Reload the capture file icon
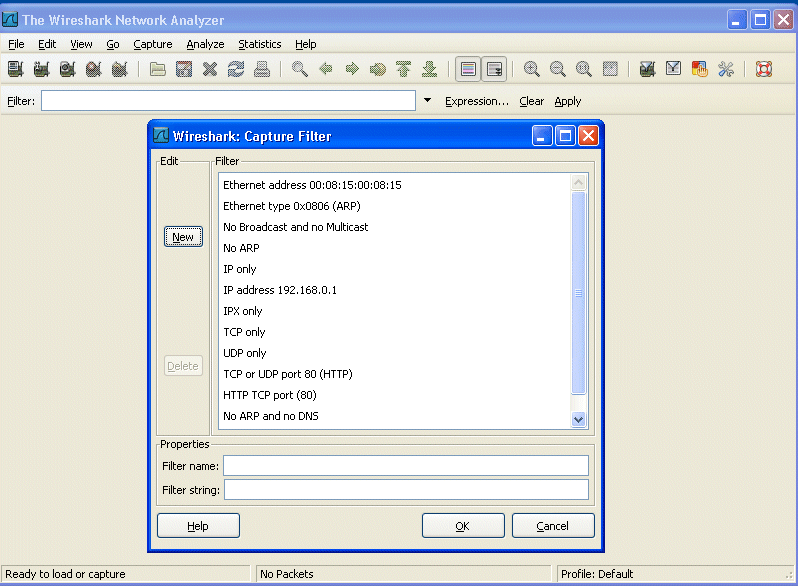The width and height of the screenshot is (798, 586). [x=236, y=69]
